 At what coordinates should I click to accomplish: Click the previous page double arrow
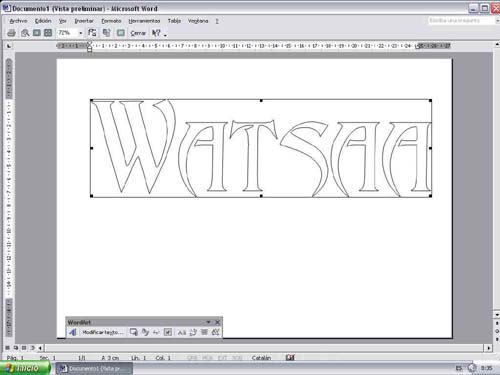click(x=497, y=323)
